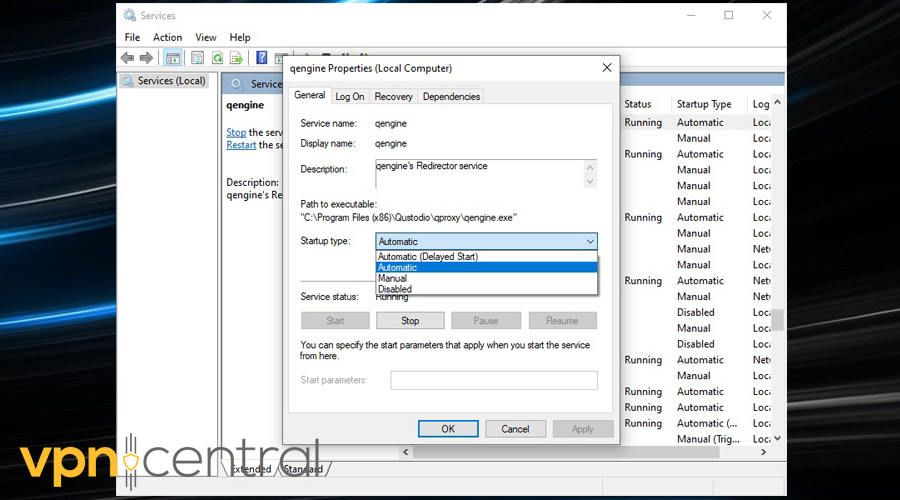Open the File menu
Viewport: 900px width, 500px height.
click(x=132, y=37)
